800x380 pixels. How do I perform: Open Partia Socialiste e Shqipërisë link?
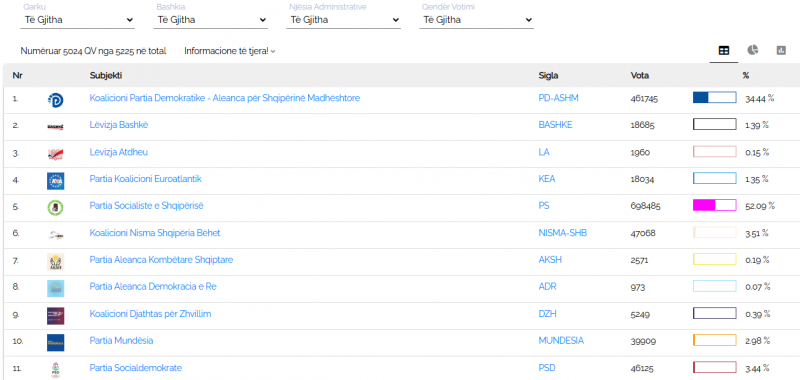(x=146, y=206)
